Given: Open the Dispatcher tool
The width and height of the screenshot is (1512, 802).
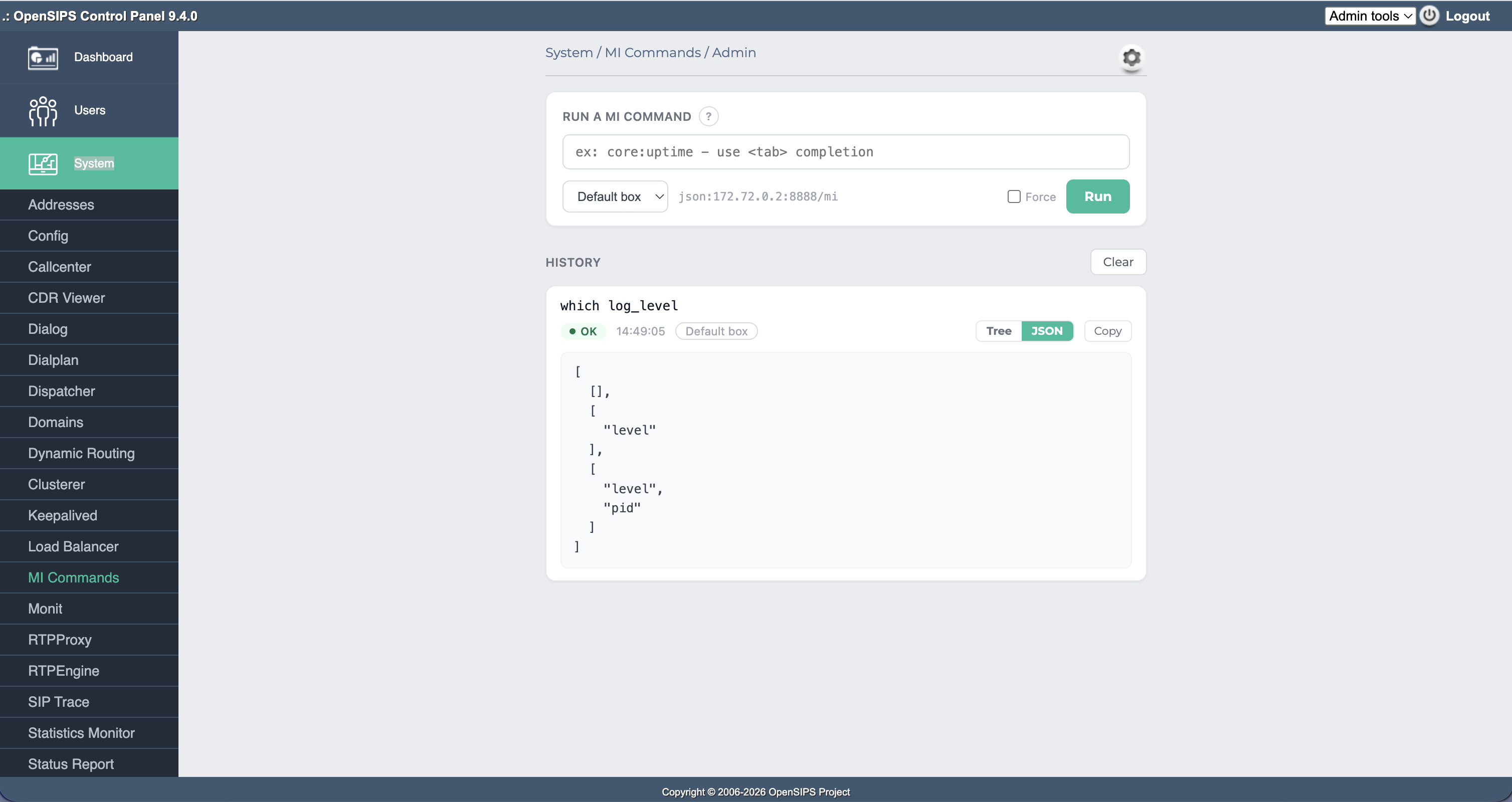Looking at the screenshot, I should coord(89,391).
